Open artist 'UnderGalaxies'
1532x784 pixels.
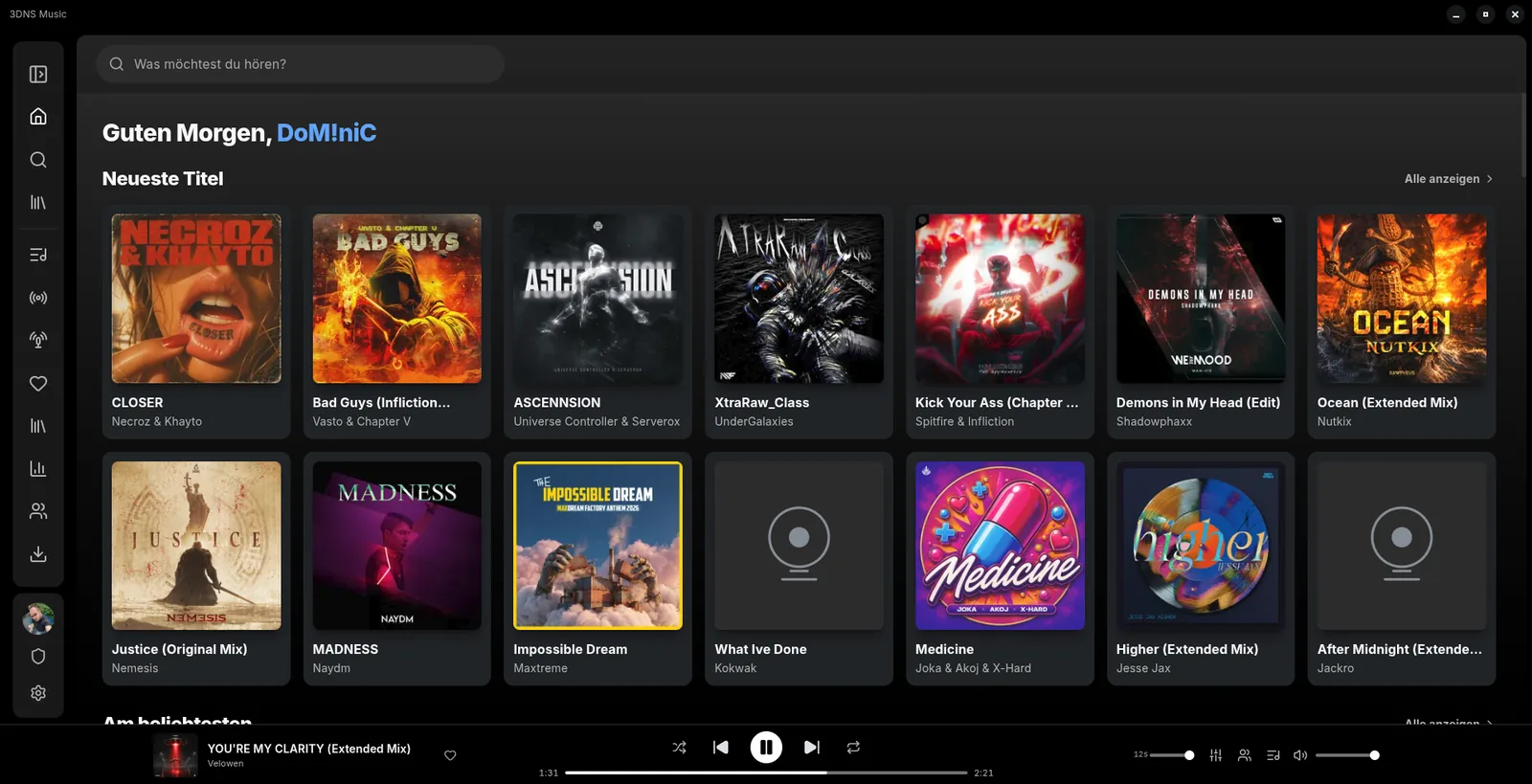point(755,421)
